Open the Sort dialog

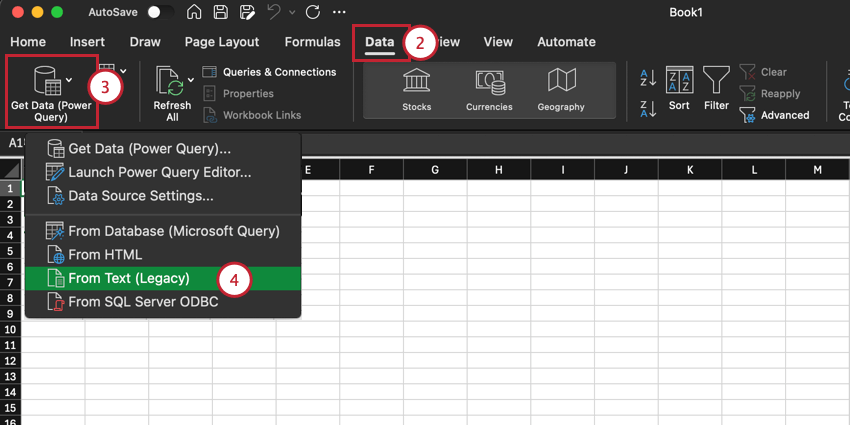(x=679, y=87)
